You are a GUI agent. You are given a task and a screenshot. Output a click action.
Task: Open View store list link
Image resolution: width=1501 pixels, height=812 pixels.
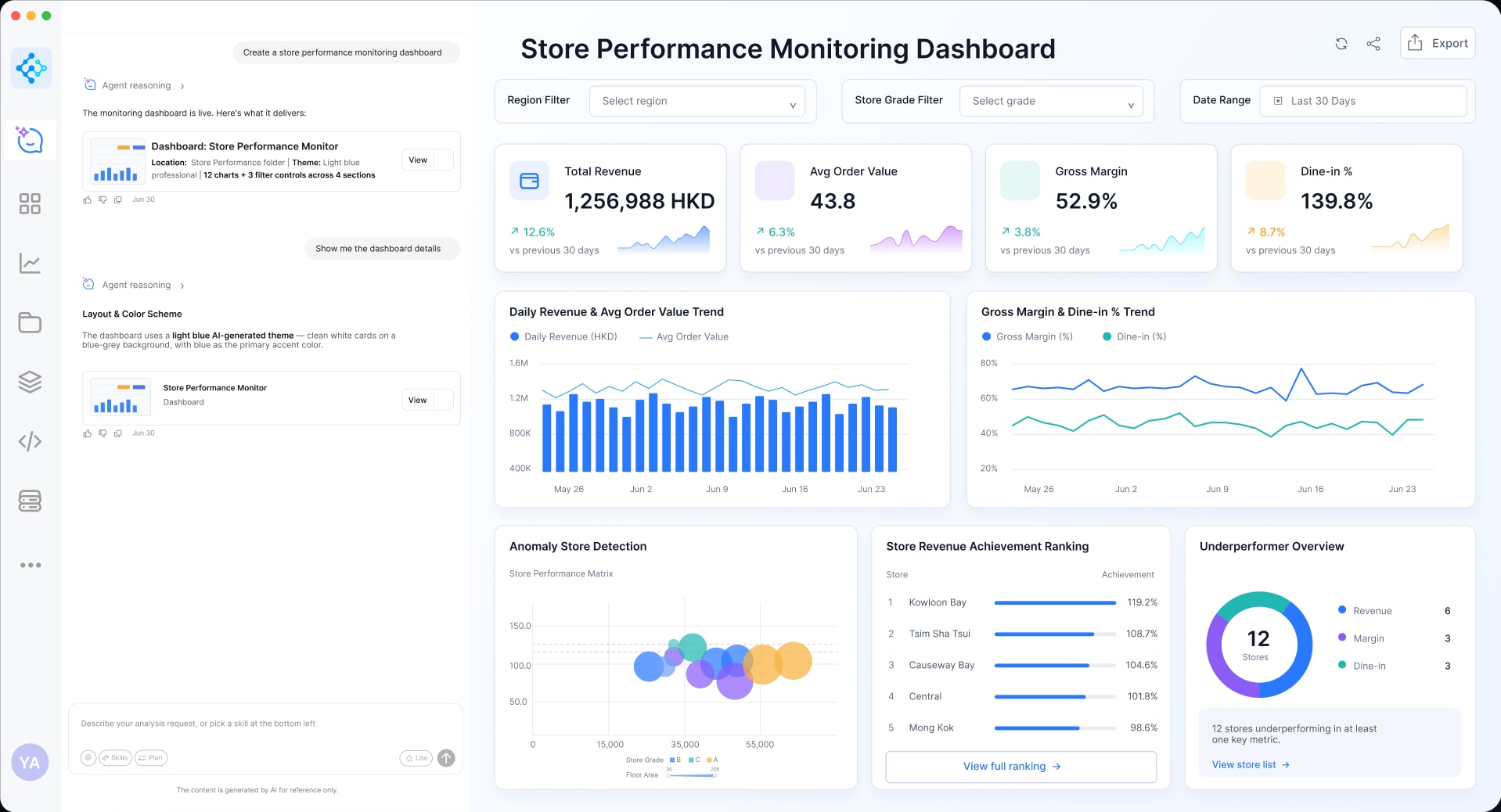[x=1251, y=764]
